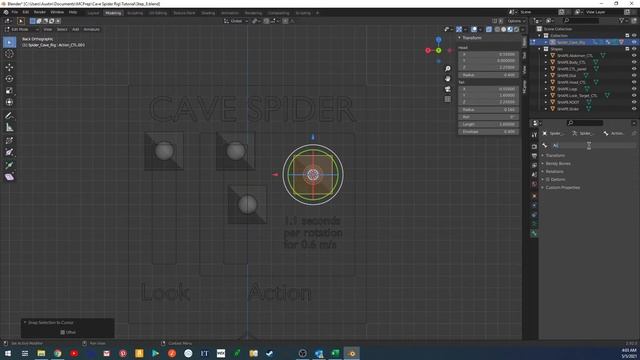Toggle visibility of SHAPE.ROOT object
The width and height of the screenshot is (640, 360).
(634, 102)
